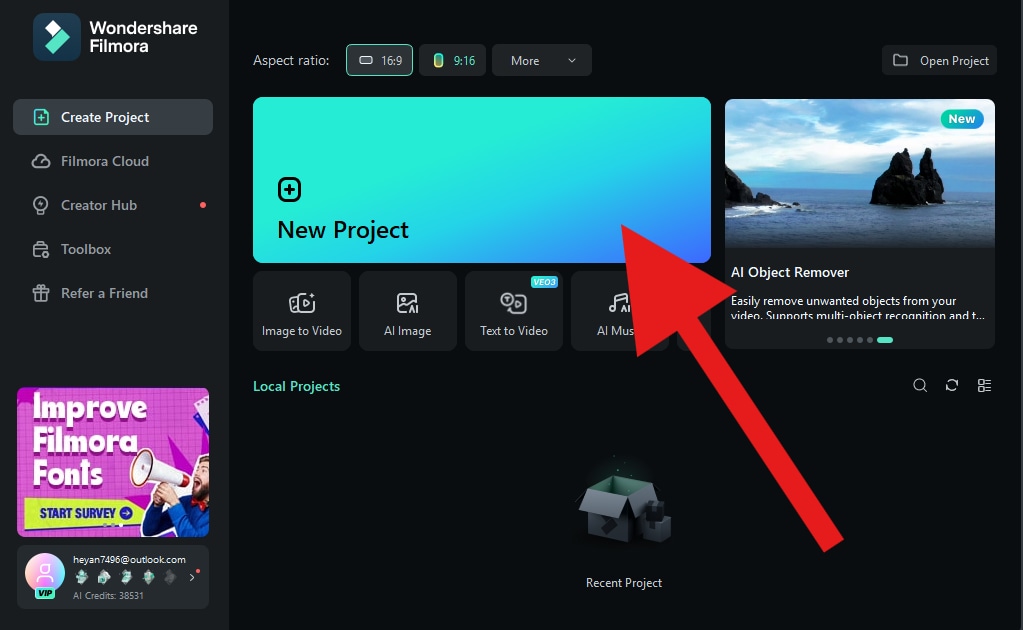Select the last active carousel dot
Screen dimensions: 1023x630
(x=885, y=340)
